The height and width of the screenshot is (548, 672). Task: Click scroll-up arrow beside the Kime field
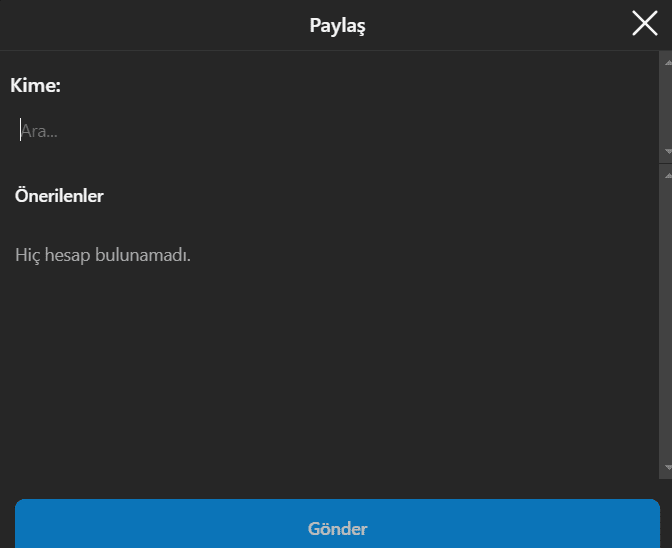[668, 63]
